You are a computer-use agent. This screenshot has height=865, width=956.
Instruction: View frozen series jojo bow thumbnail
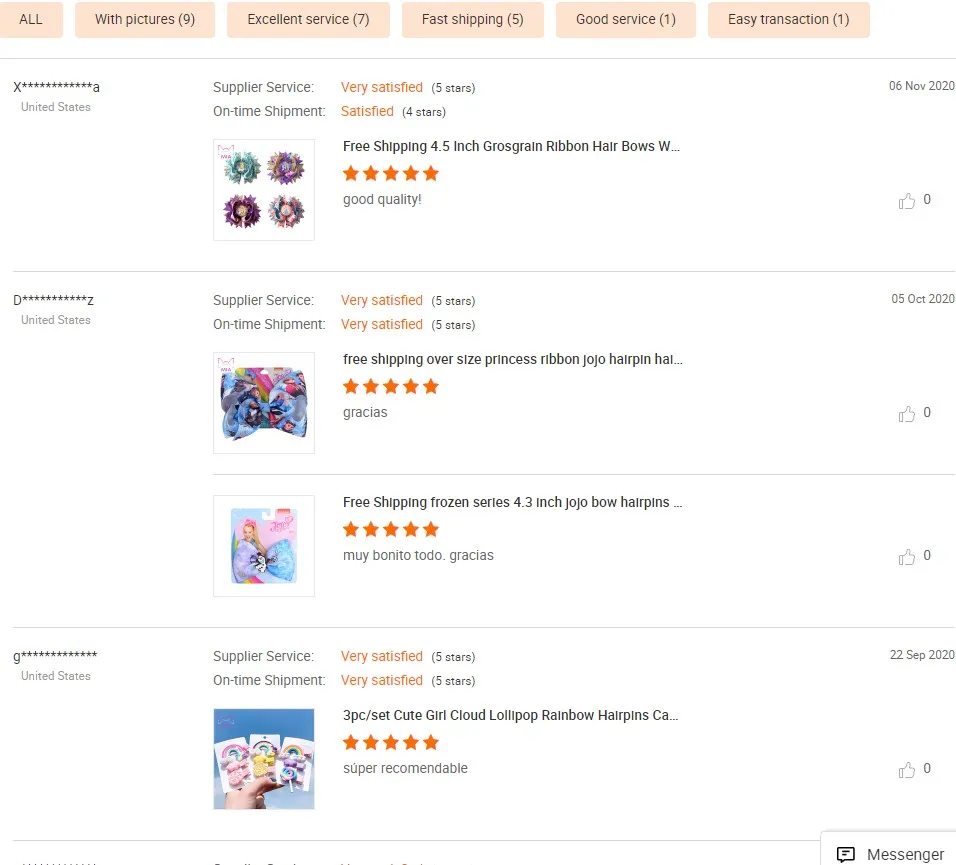pos(264,546)
